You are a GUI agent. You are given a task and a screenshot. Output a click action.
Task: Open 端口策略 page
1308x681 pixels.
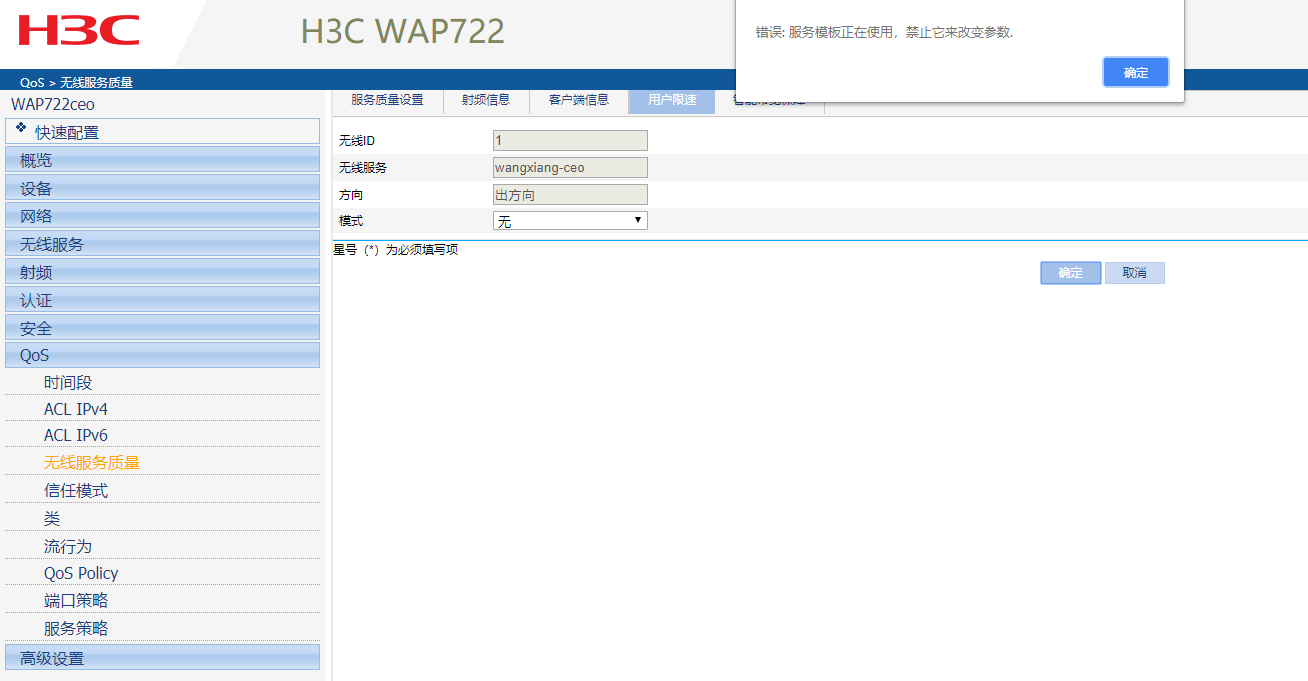coord(76,601)
